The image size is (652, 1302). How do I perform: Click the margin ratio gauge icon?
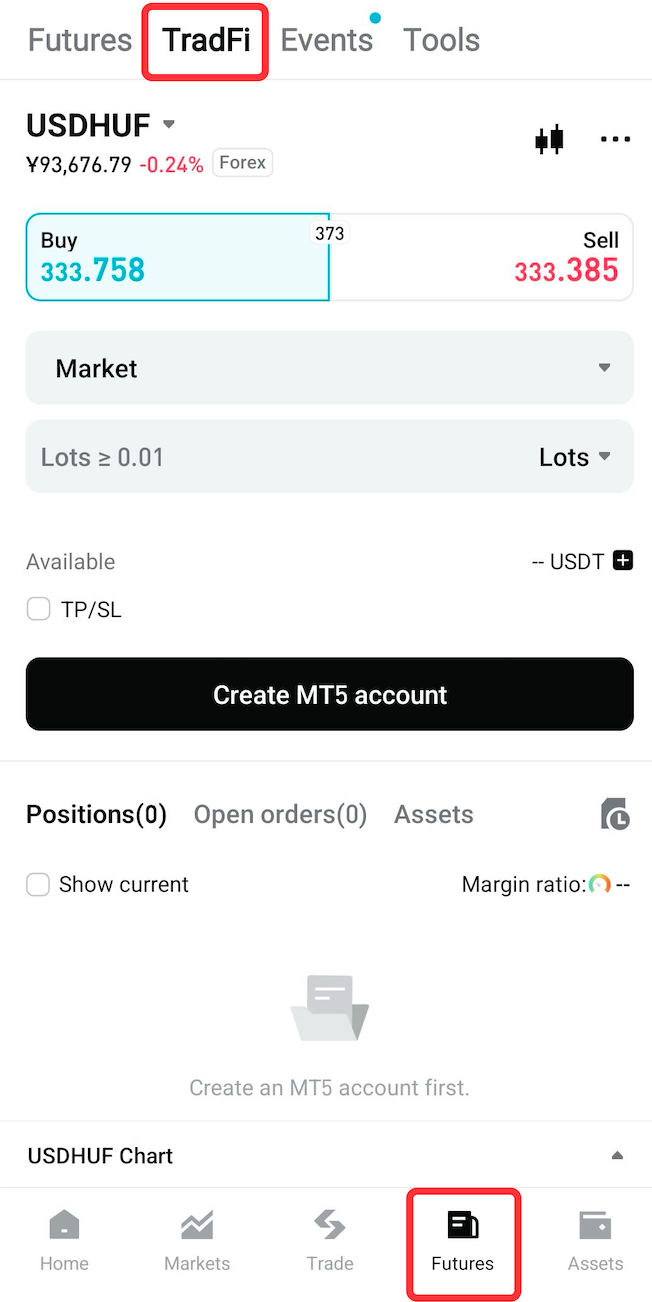point(600,884)
